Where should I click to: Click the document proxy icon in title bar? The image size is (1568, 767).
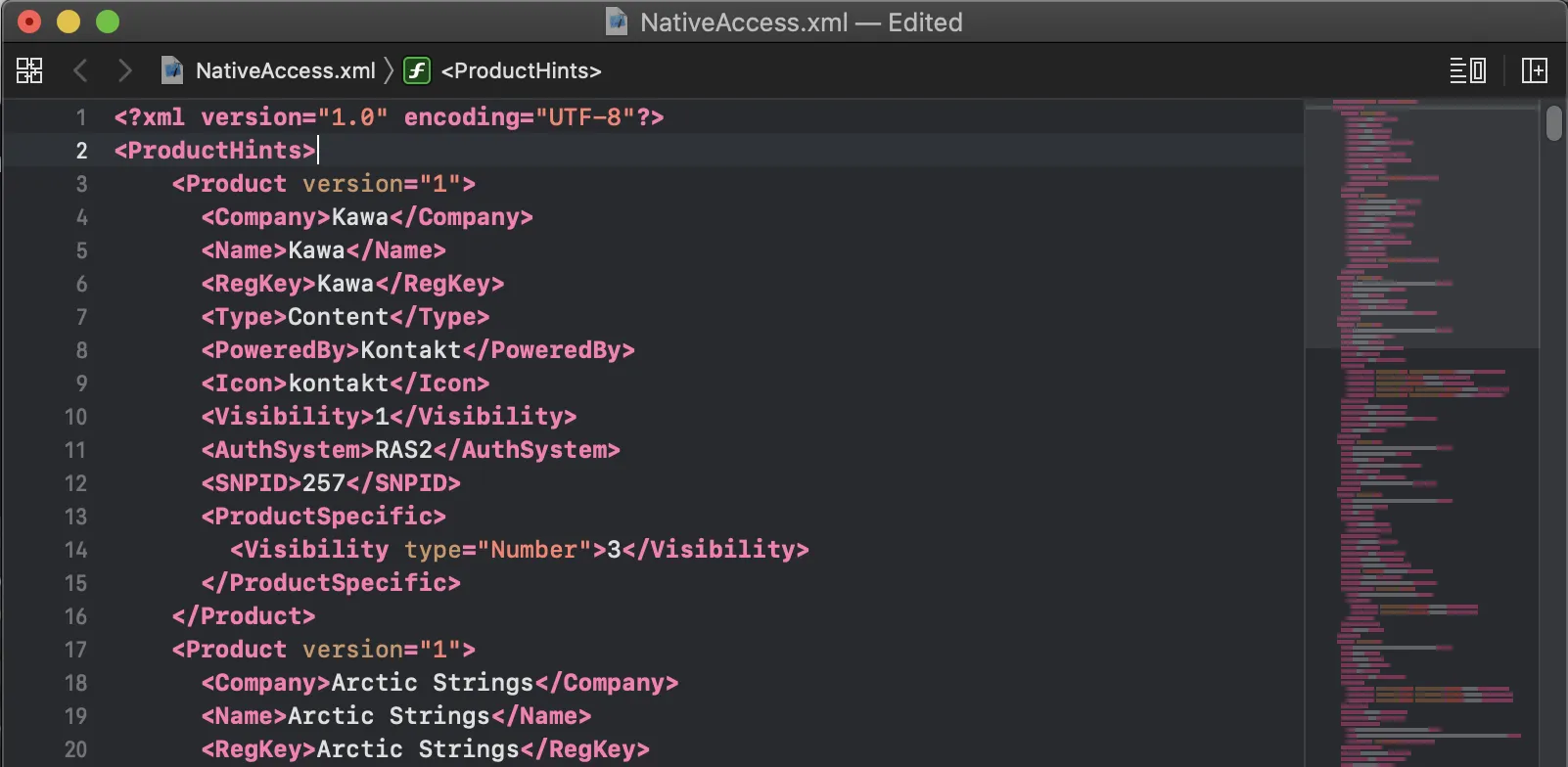(x=617, y=22)
